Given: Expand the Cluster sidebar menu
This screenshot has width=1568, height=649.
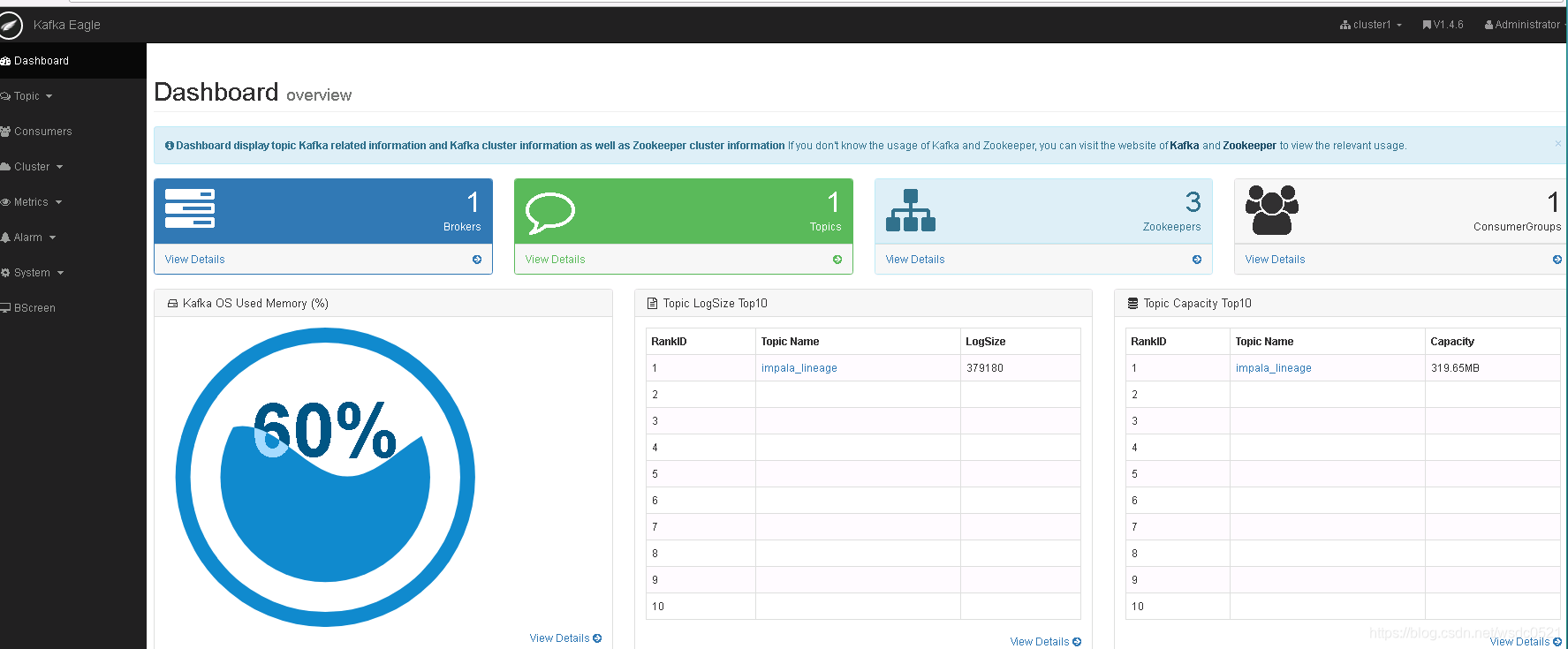Looking at the screenshot, I should (x=73, y=167).
